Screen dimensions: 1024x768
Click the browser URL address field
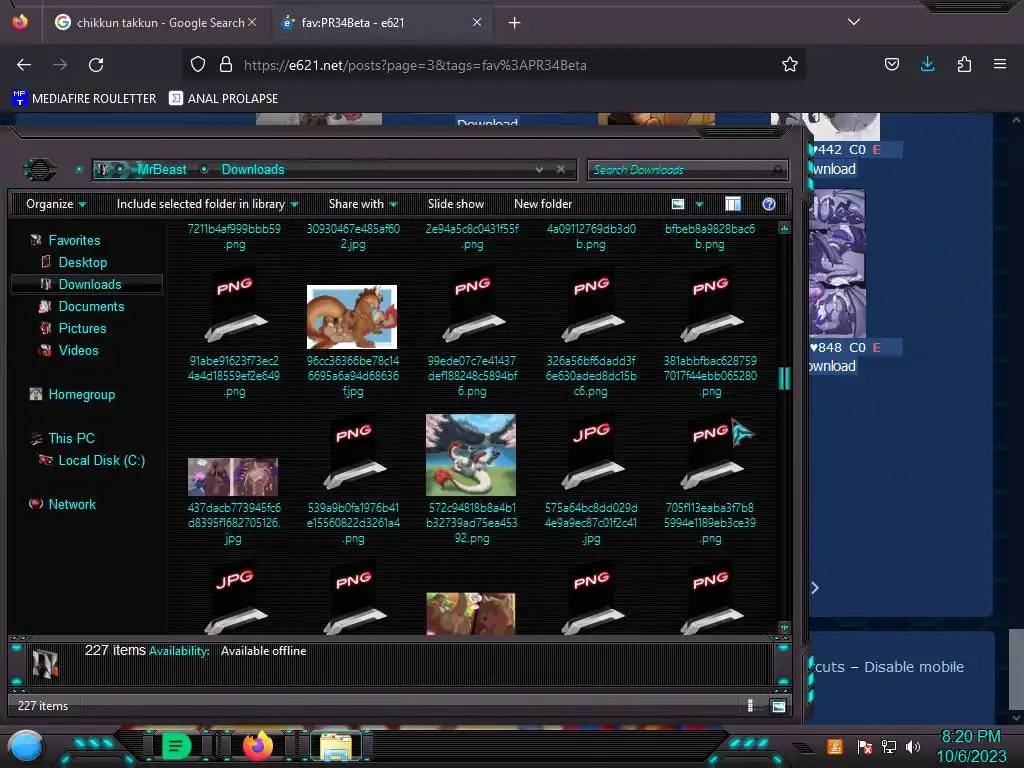coord(494,65)
